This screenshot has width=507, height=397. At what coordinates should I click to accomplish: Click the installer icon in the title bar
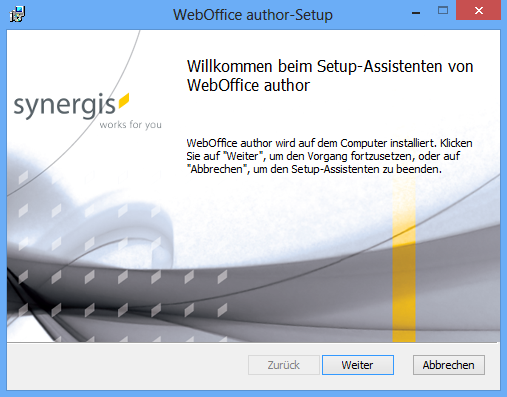click(x=17, y=14)
